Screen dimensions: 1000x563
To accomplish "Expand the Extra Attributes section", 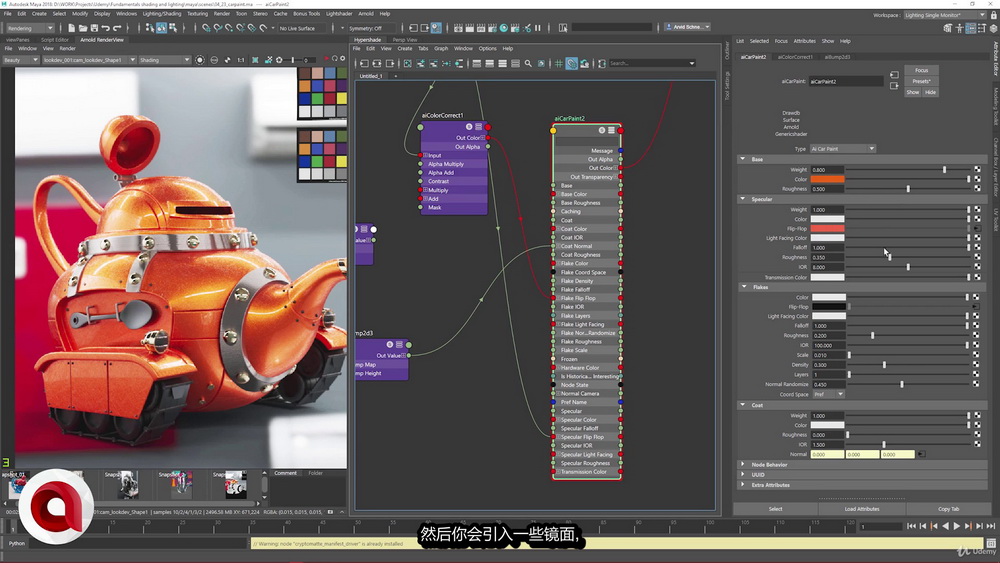I will [x=742, y=485].
